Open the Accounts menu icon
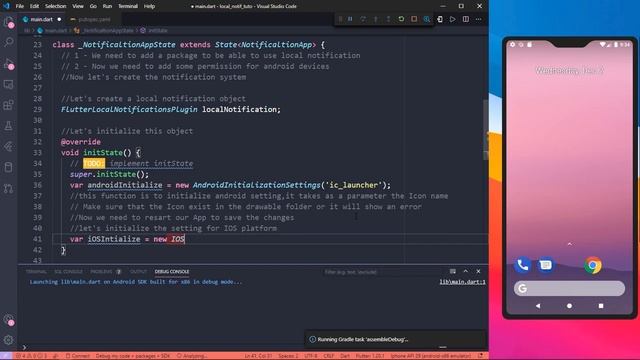 tap(9, 320)
